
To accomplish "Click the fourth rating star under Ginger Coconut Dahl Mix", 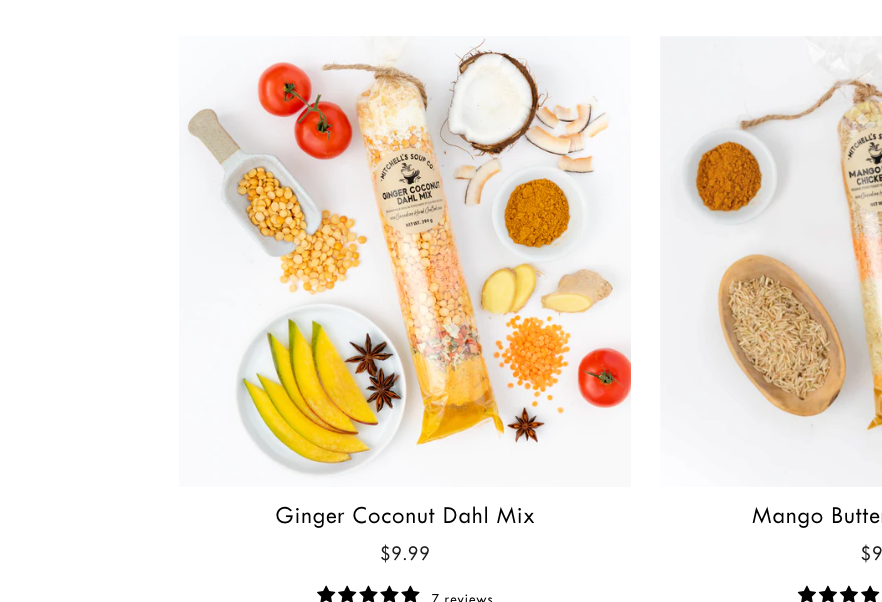I will point(389,594).
